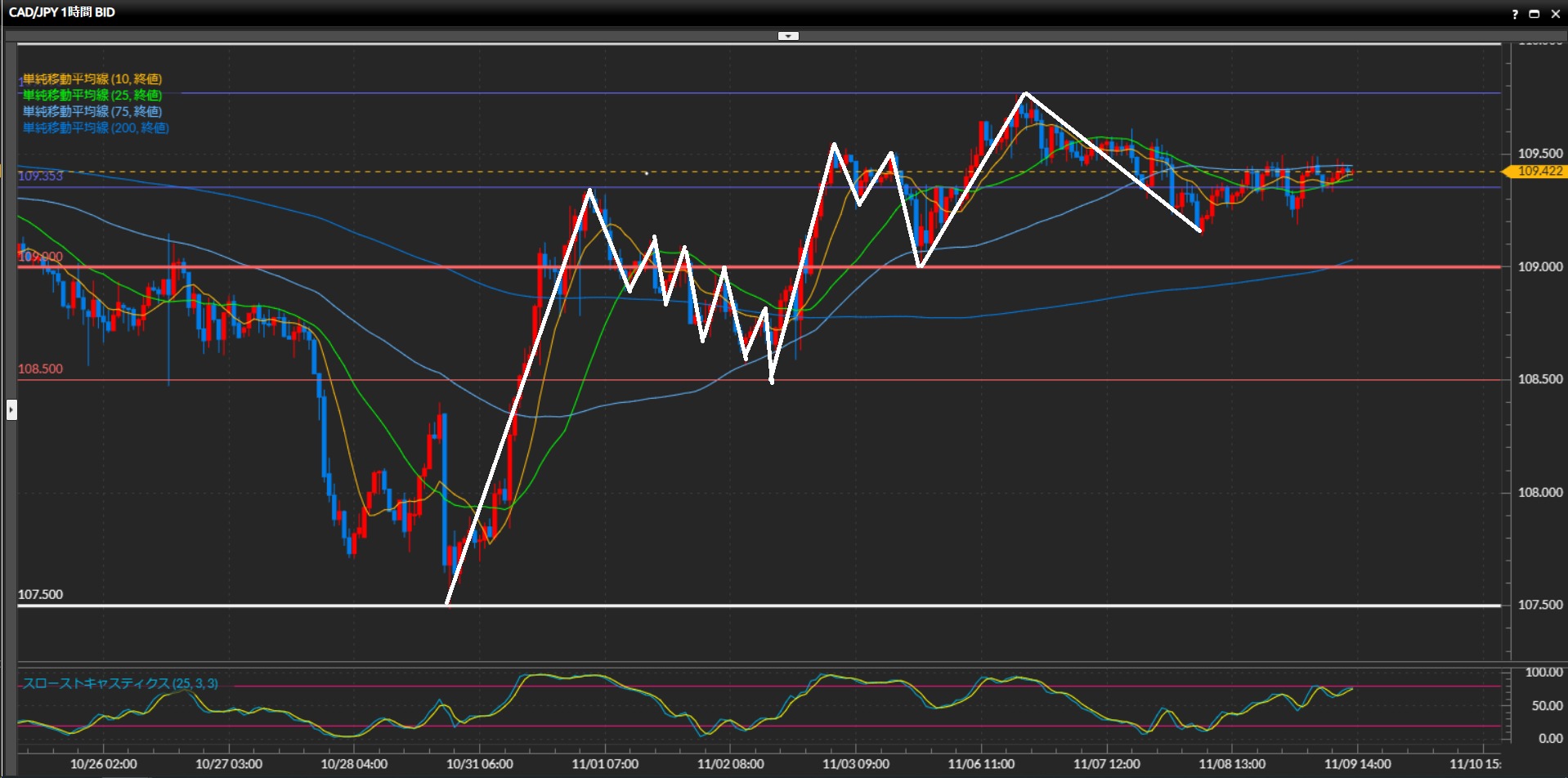Expand the top toolbar dropdown arrow
The width and height of the screenshot is (1568, 778).
tap(788, 36)
